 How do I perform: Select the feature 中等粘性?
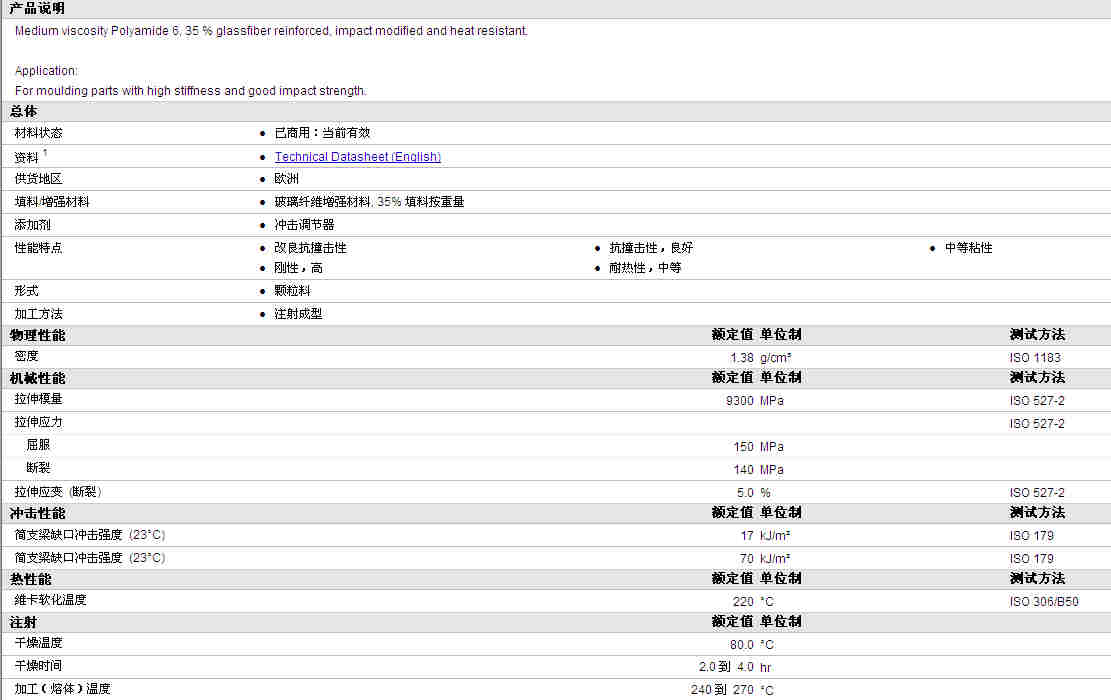click(x=969, y=248)
